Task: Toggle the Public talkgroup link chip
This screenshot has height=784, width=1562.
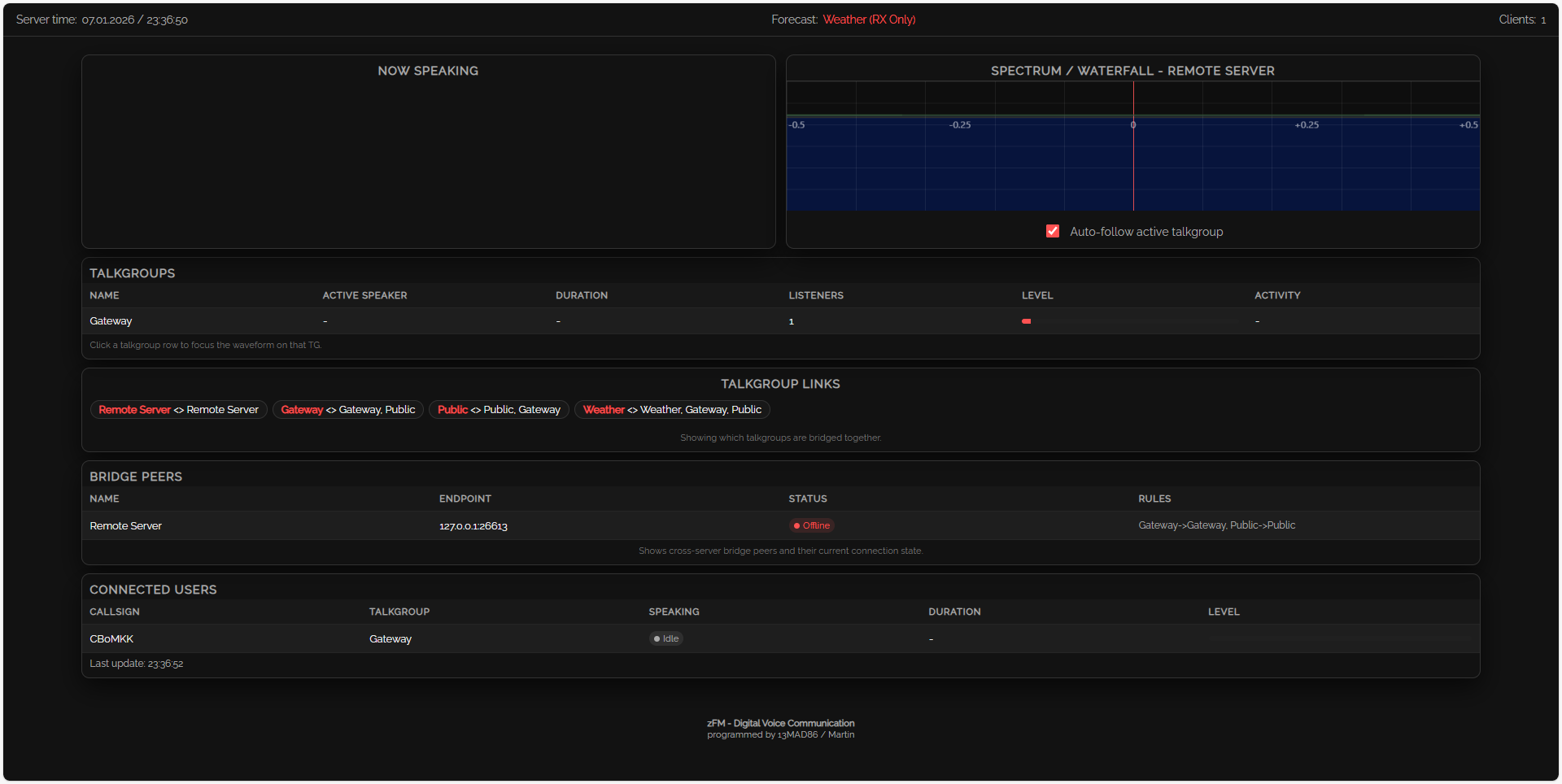Action: click(x=498, y=409)
